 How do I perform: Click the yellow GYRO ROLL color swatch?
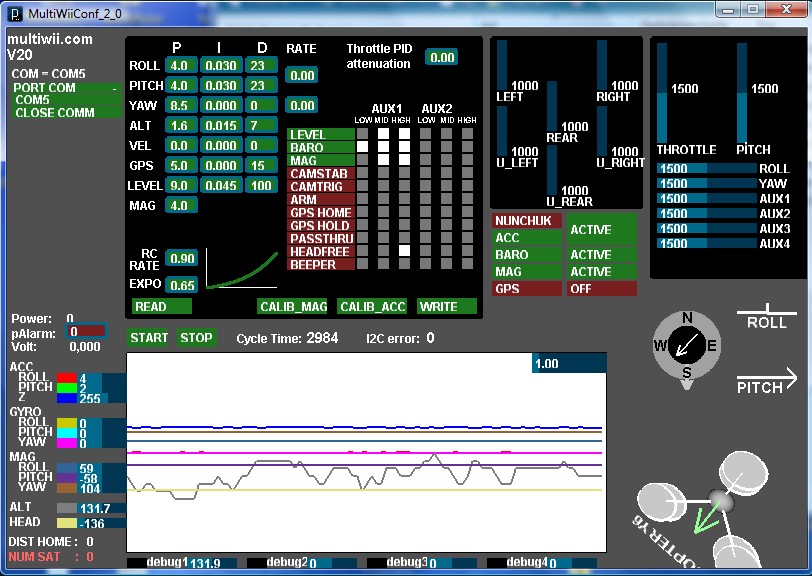click(x=67, y=423)
